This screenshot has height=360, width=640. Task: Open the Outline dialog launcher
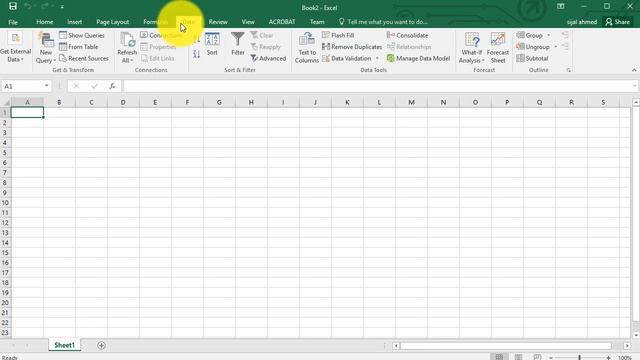(x=569, y=70)
